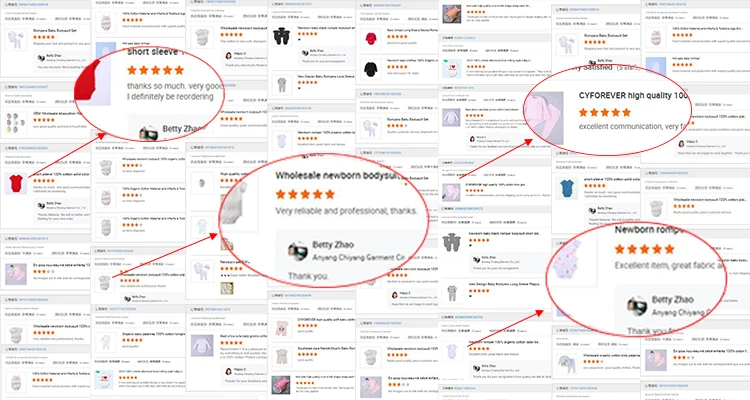The image size is (750, 400).
Task: Select the red long sleeve bodysuit thumbnail
Action: pos(371,39)
